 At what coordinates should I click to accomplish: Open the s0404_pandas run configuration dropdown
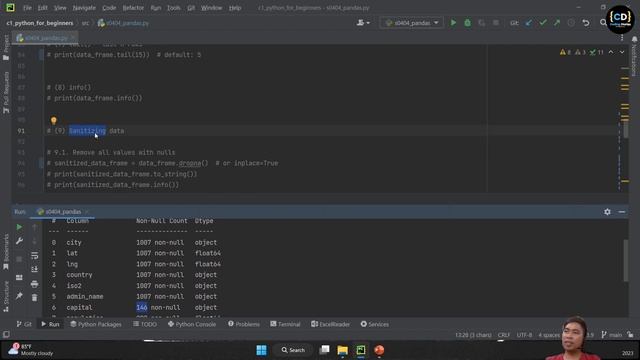pyautogui.click(x=412, y=23)
